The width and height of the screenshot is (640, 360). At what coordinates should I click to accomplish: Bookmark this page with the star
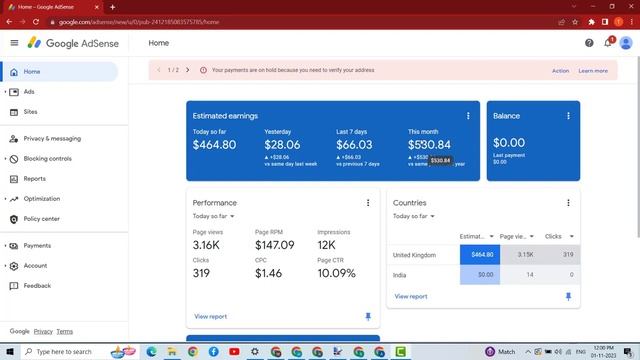pos(575,22)
